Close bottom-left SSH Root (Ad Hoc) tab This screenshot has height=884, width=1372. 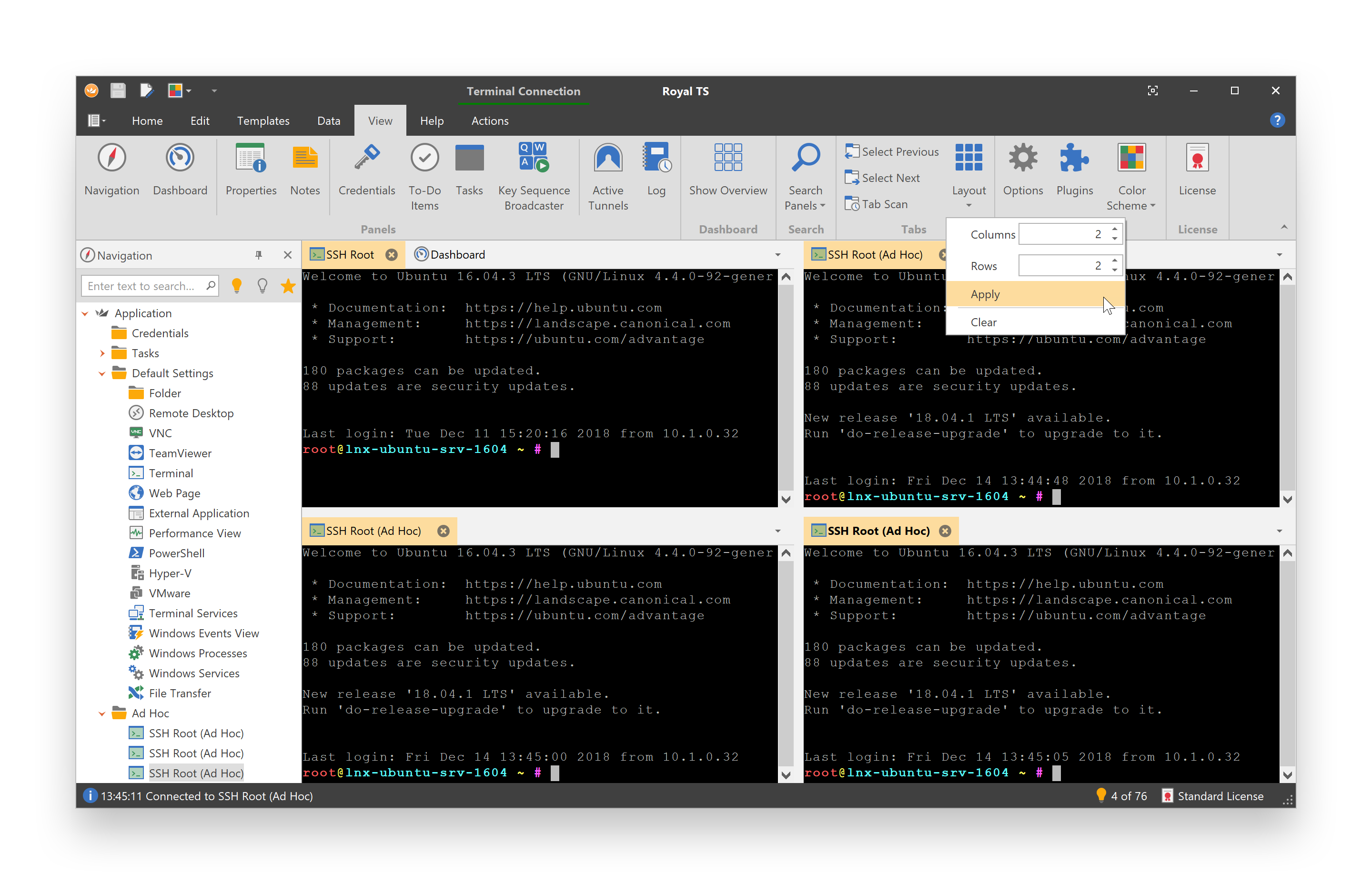tap(443, 531)
